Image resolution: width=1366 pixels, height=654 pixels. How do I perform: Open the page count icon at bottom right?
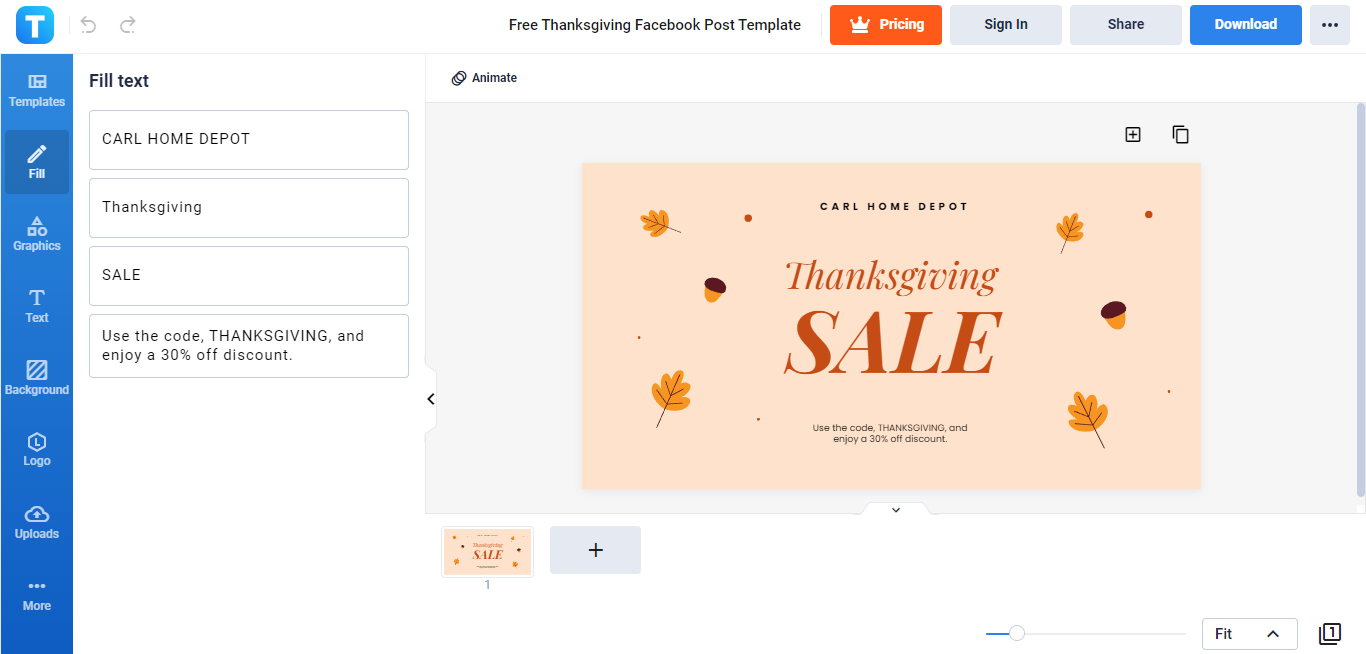point(1329,633)
